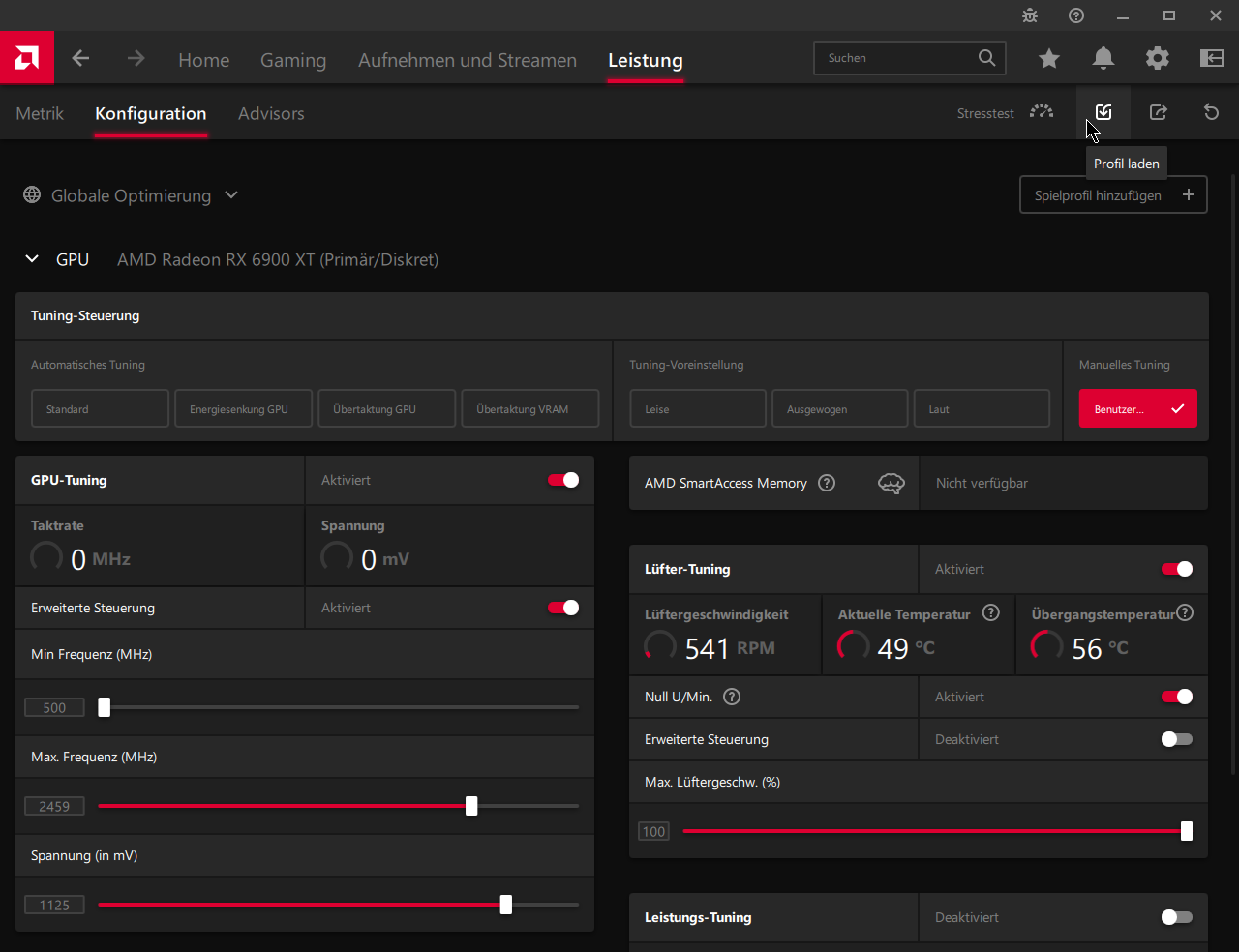Click Max. Lüftergeschw. slider handle
1239x952 pixels.
click(x=1187, y=831)
